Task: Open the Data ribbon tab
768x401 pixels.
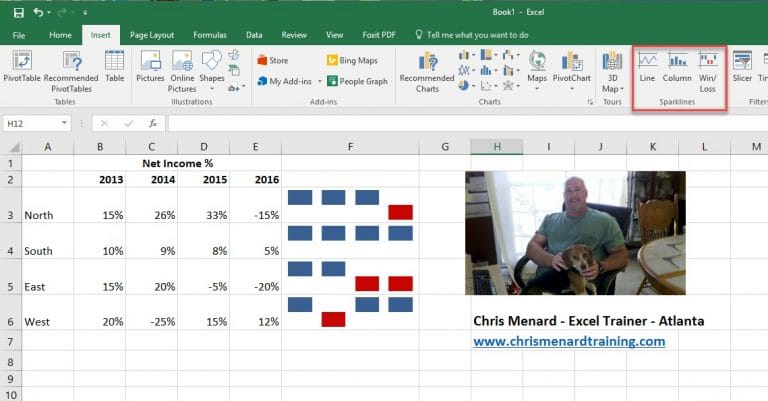Action: coord(254,35)
